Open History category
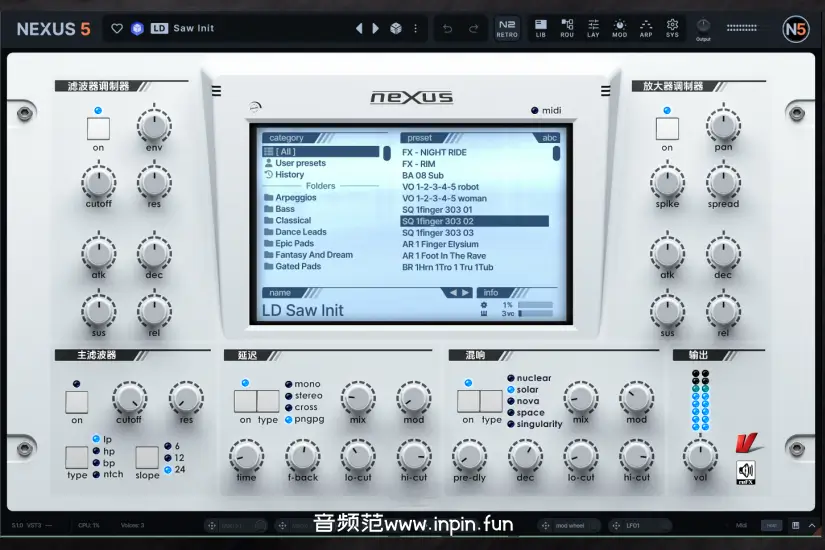 (x=284, y=175)
